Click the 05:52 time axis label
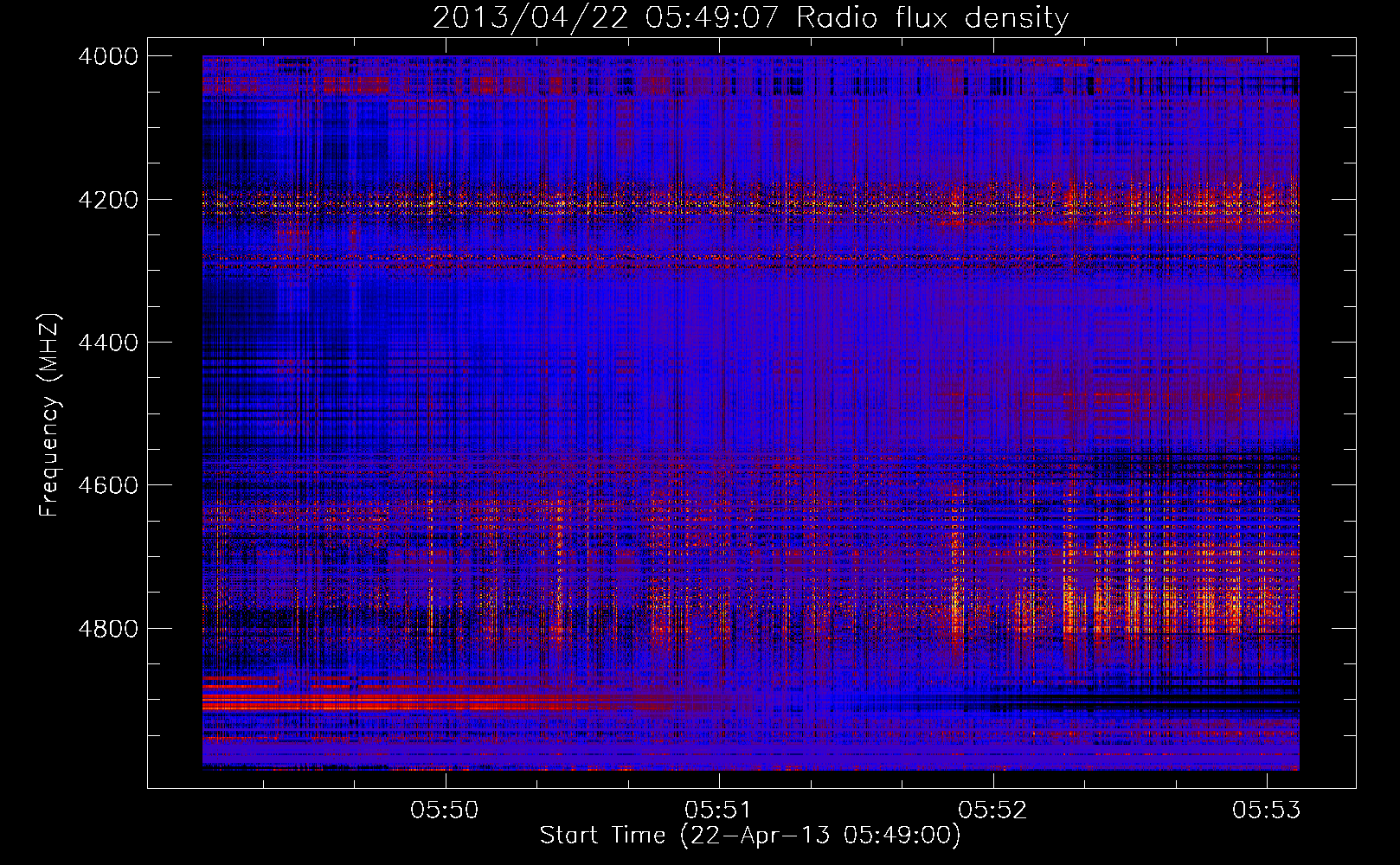 coord(992,810)
